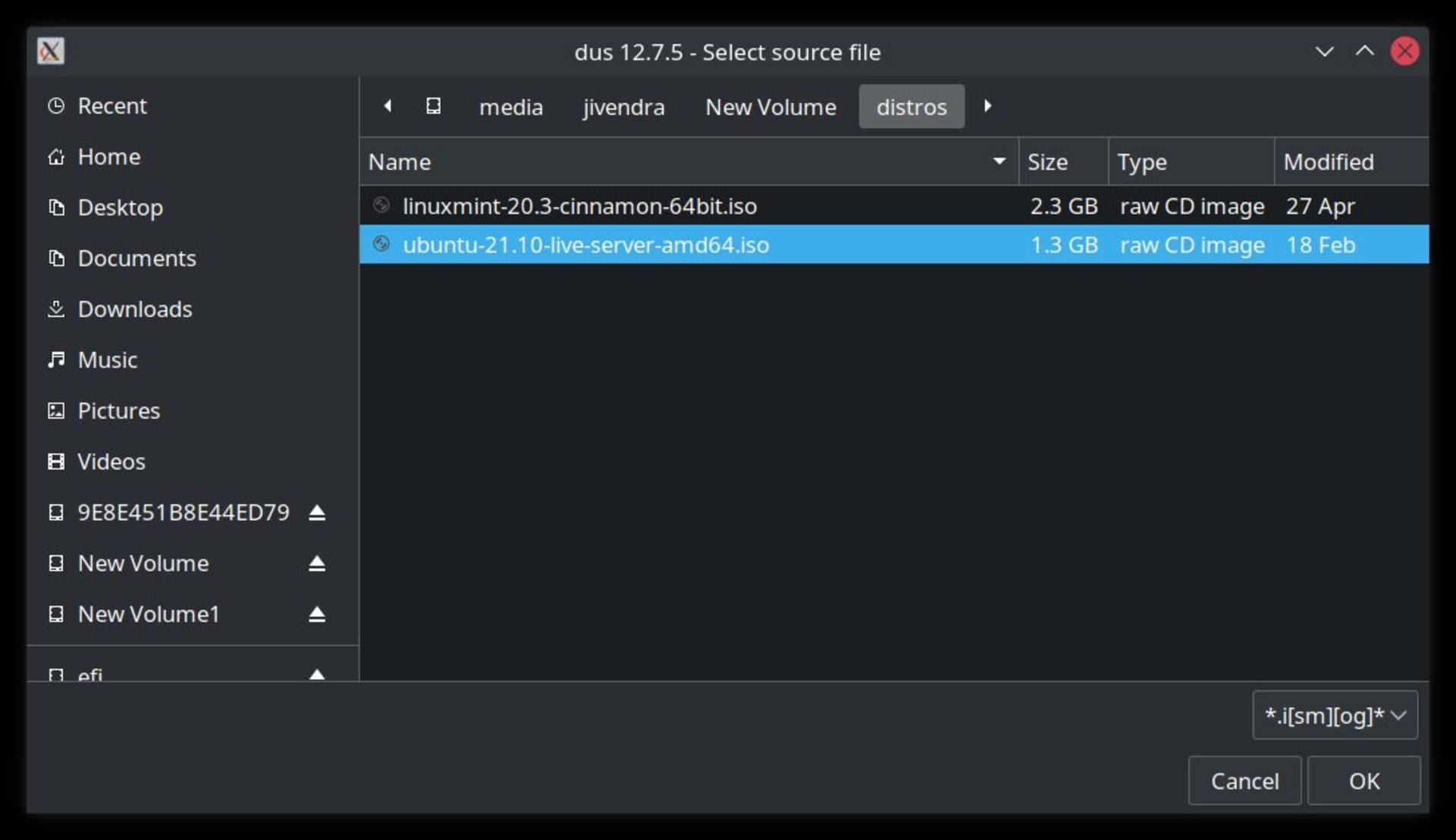
Task: Click the Desktop folder icon in sidebar
Action: (55, 208)
